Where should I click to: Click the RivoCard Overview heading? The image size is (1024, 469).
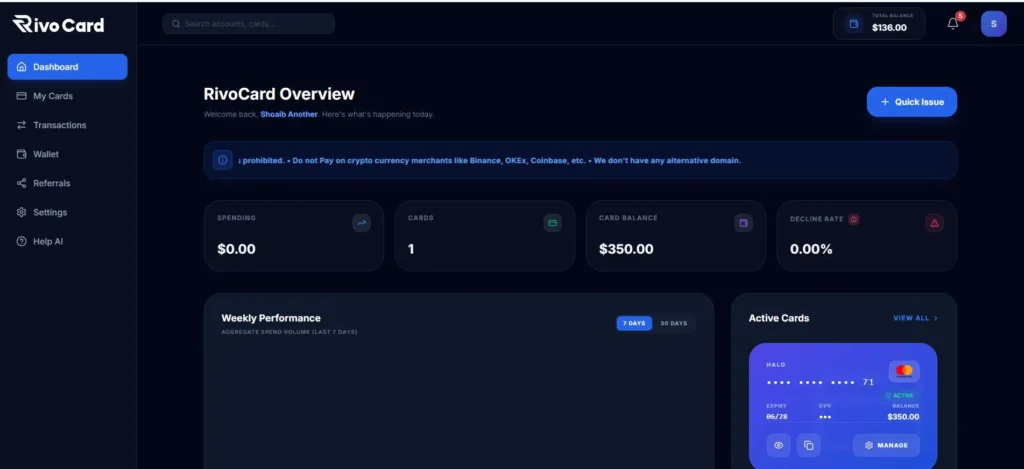point(279,94)
